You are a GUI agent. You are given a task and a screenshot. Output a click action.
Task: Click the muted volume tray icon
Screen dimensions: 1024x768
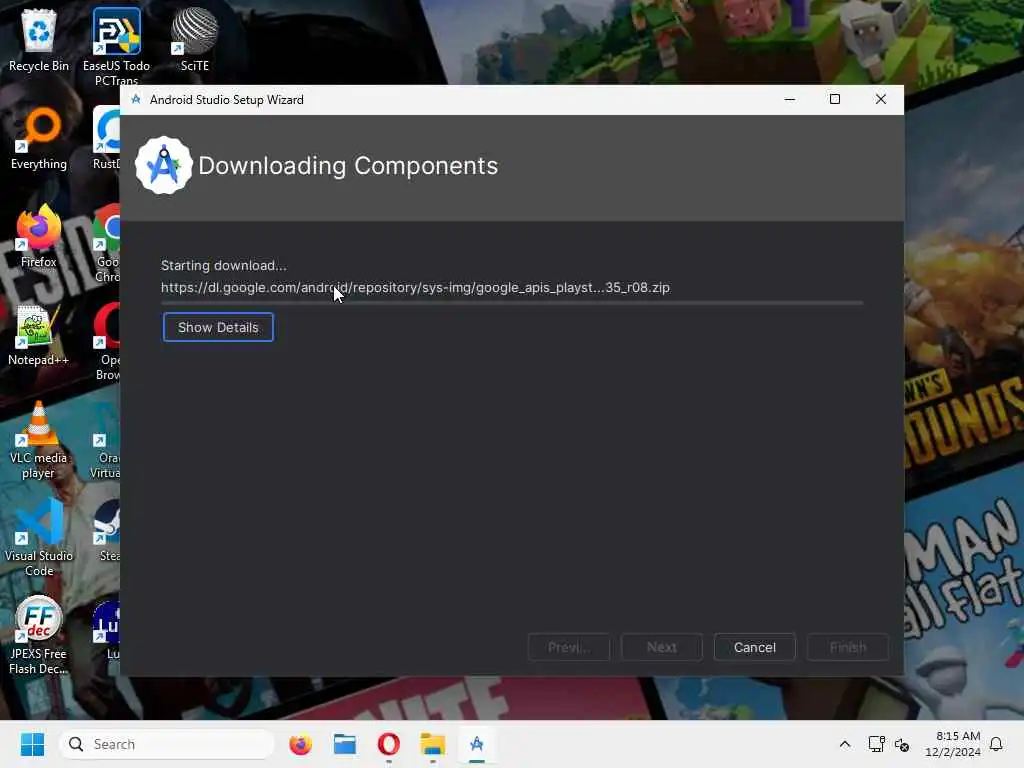[x=902, y=744]
